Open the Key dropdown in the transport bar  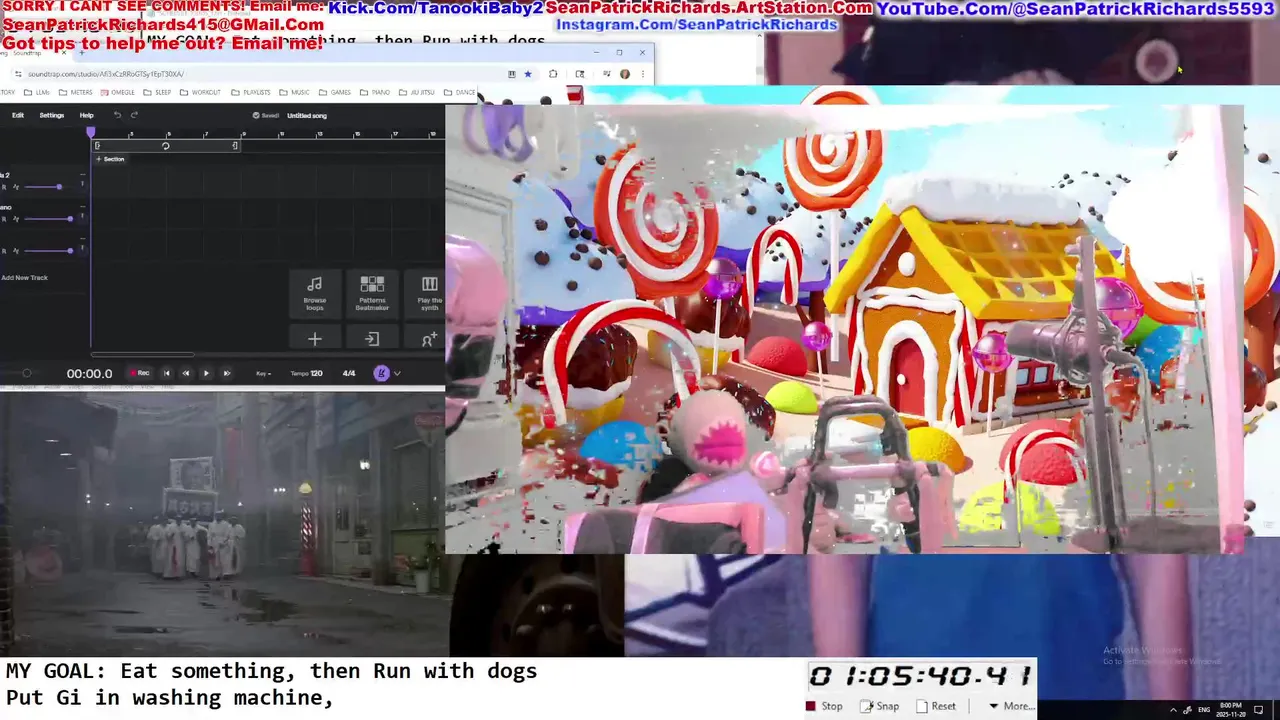[263, 374]
